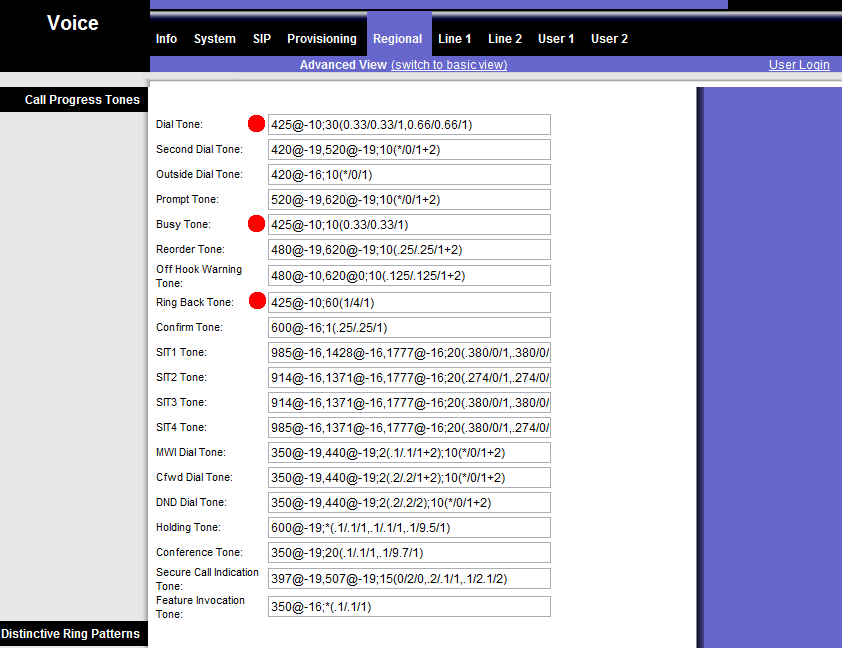The image size is (842, 648).
Task: Click the User Login link
Action: [799, 65]
